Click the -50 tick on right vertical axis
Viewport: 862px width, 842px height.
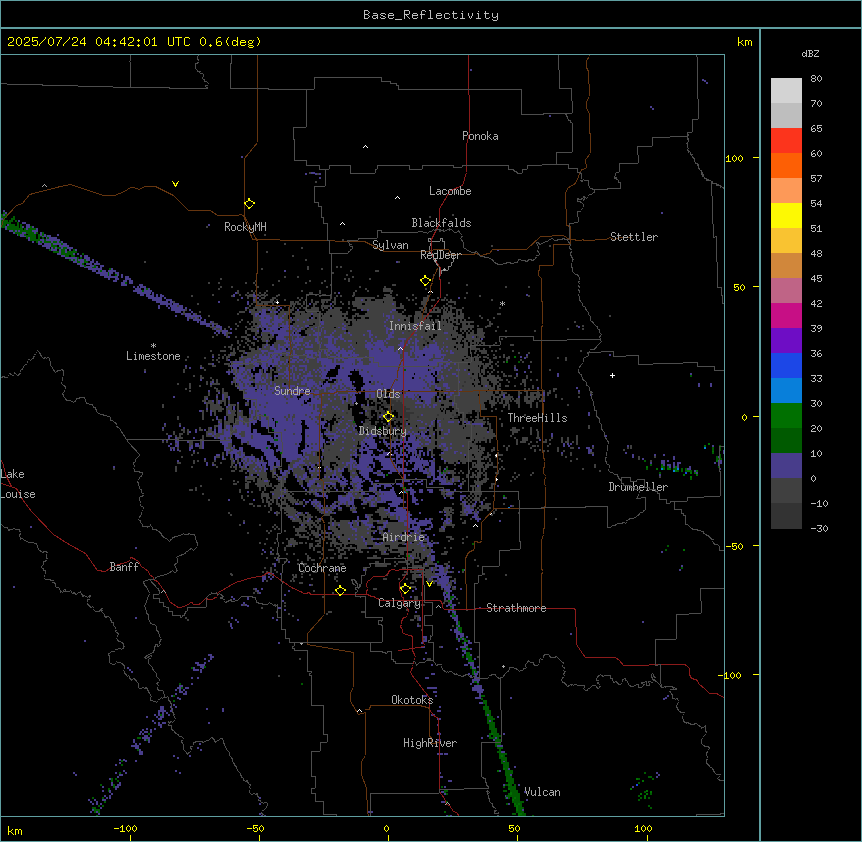coord(734,546)
